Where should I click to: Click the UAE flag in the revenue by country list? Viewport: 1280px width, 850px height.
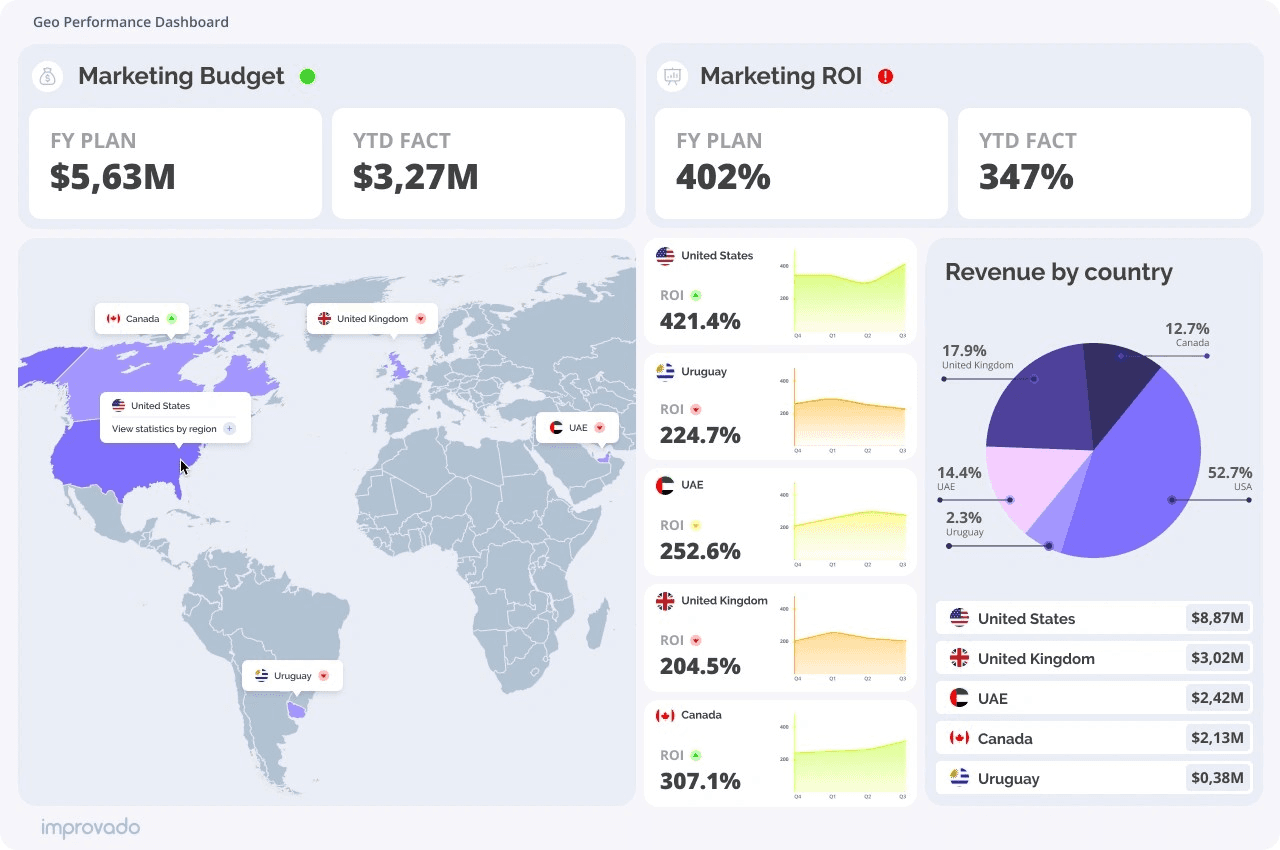click(x=961, y=697)
